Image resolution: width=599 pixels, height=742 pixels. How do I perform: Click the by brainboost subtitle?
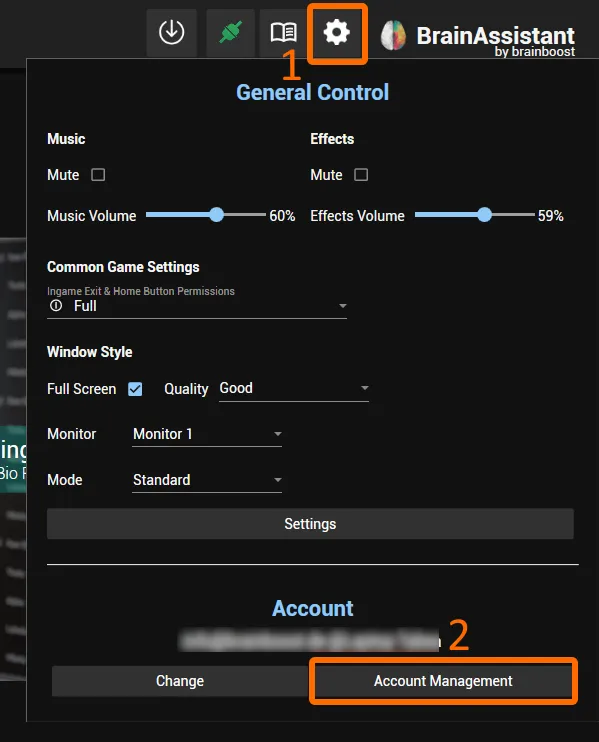(x=535, y=51)
